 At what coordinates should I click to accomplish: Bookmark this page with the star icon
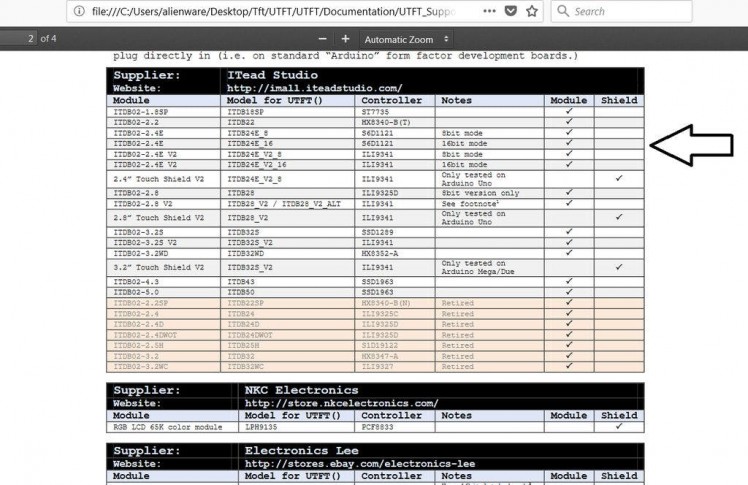coord(532,11)
